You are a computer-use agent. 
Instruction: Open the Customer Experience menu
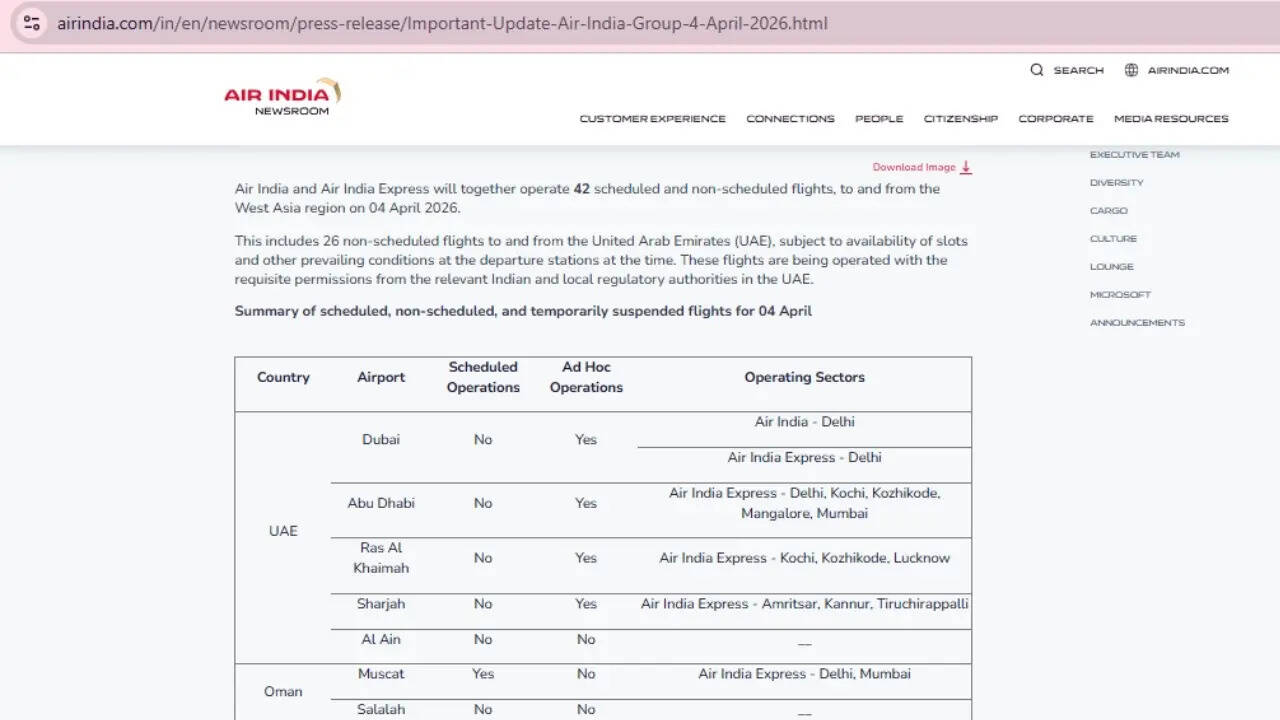click(x=652, y=118)
